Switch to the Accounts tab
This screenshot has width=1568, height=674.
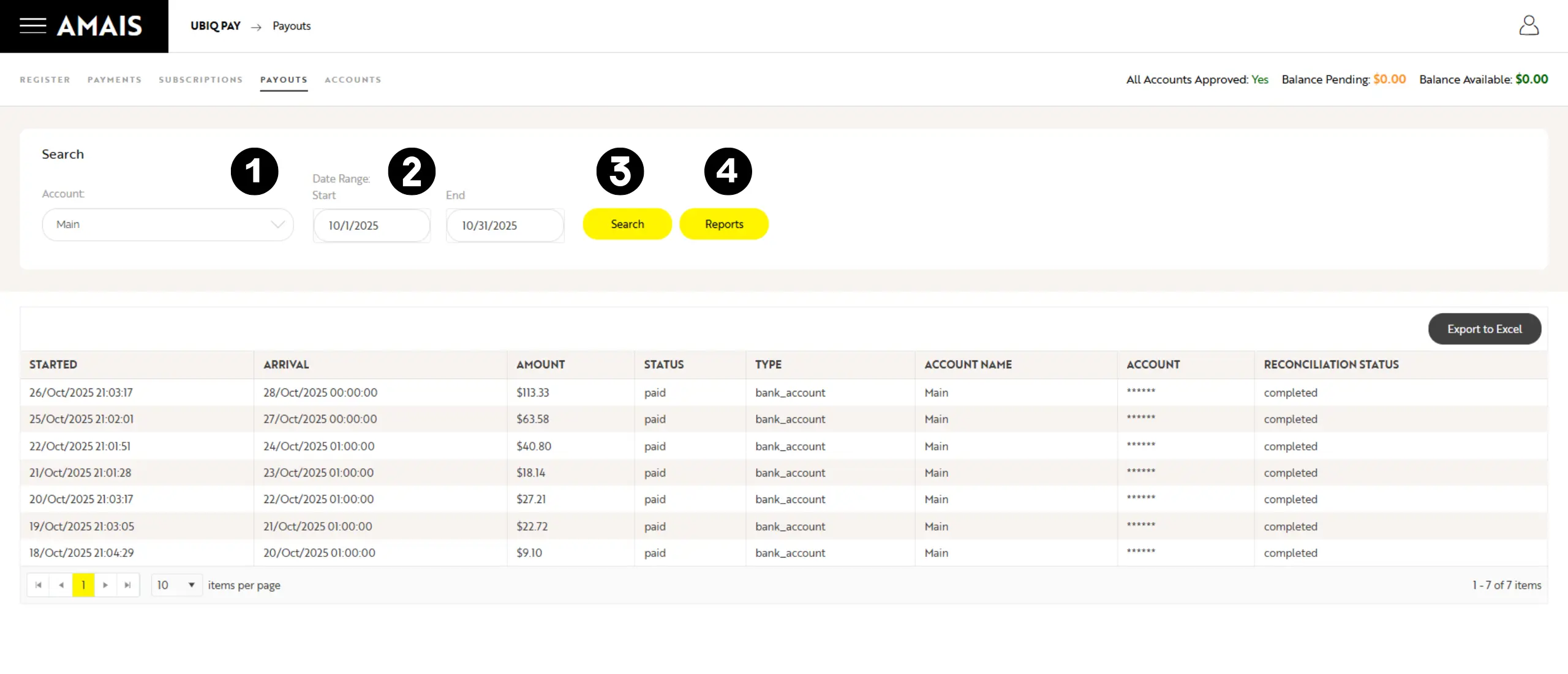pos(353,80)
